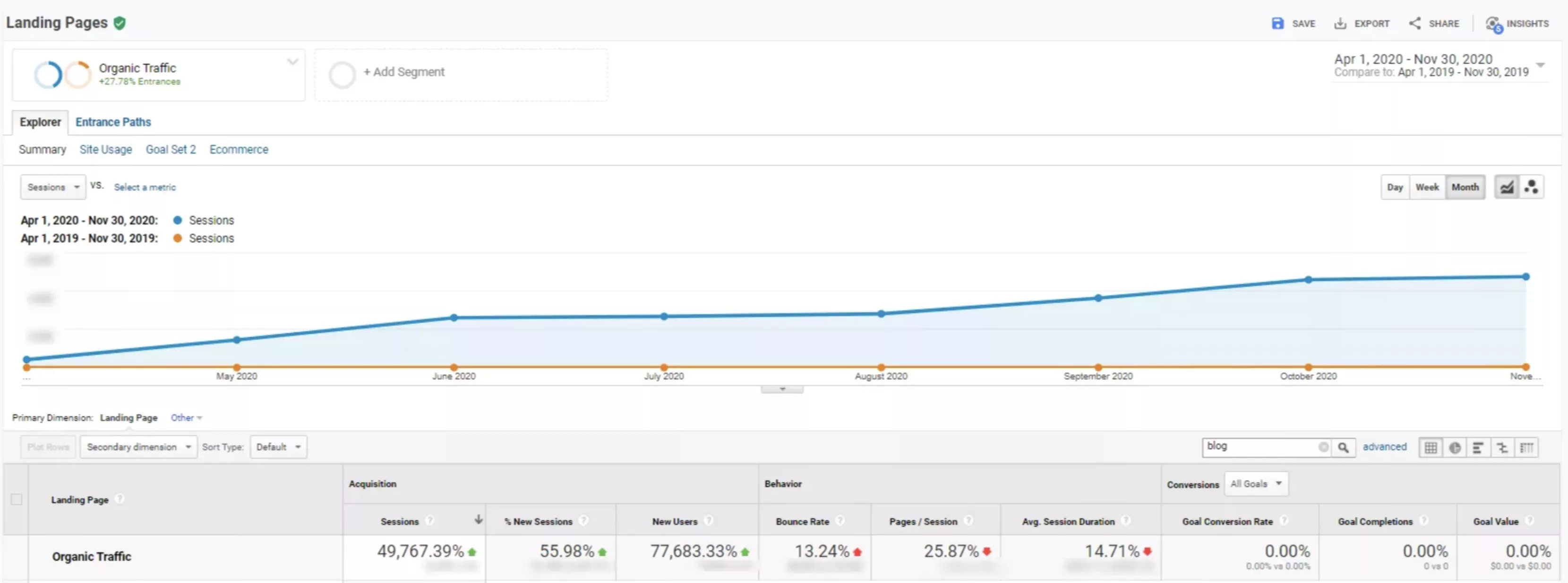Click the June 2020 blue data point
Image resolution: width=1568 pixels, height=583 pixels.
point(454,317)
